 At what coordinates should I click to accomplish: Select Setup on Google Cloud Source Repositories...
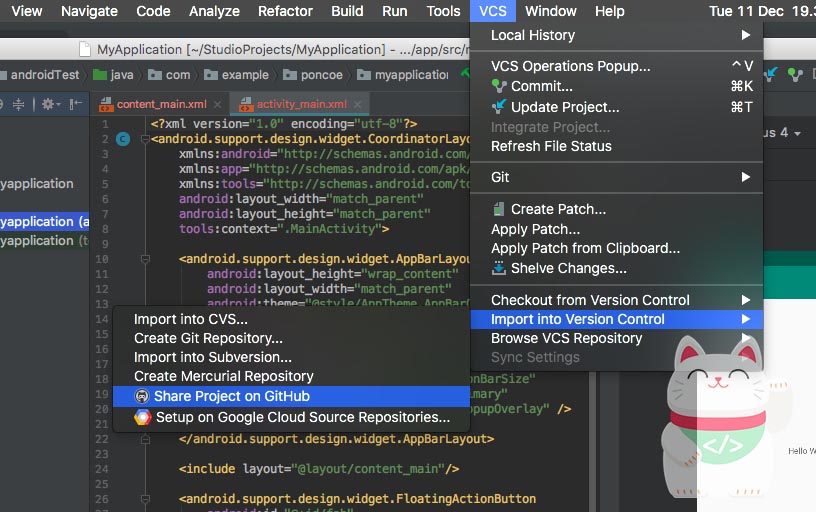click(291, 417)
